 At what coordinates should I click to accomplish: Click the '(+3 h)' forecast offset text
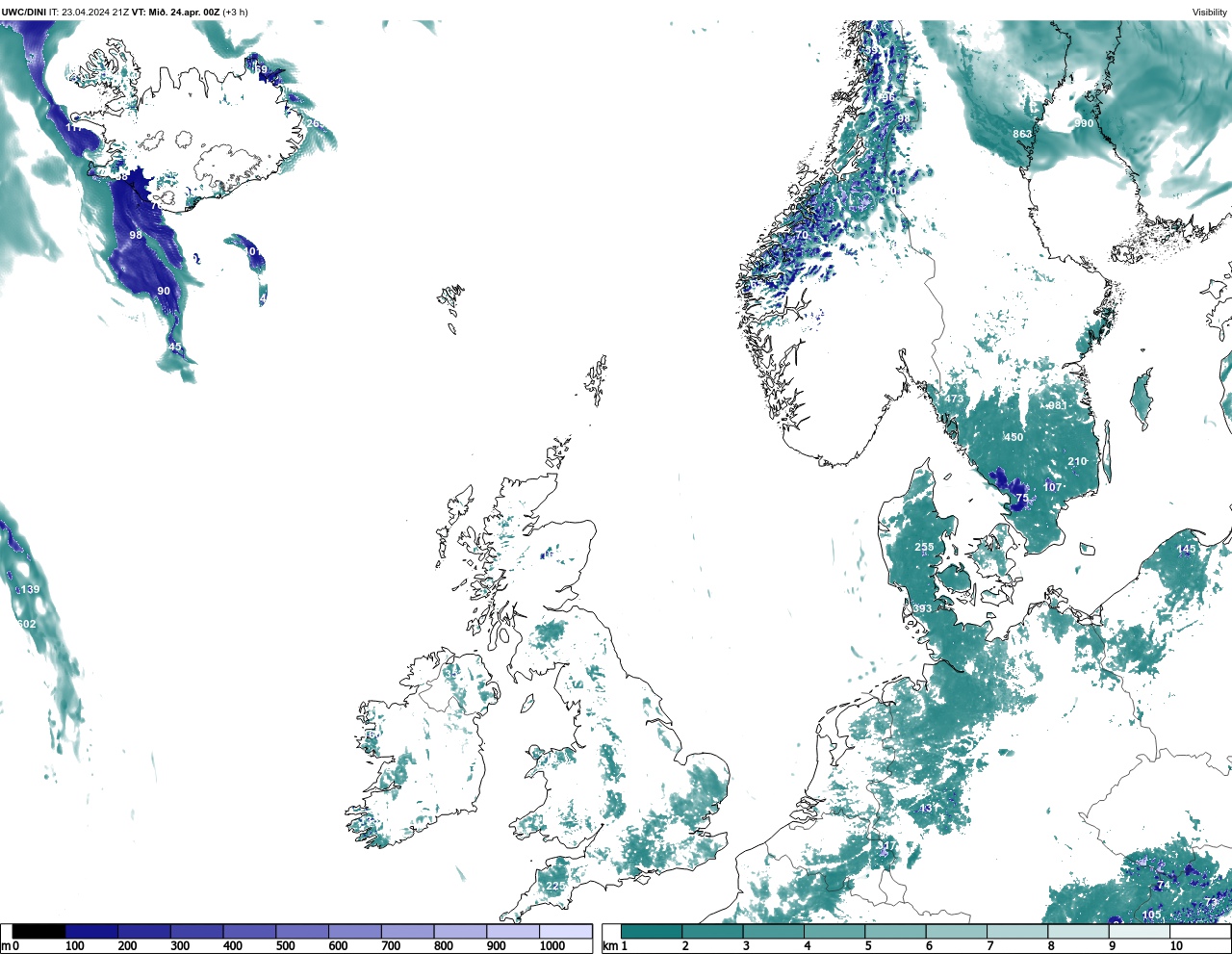coord(235,13)
